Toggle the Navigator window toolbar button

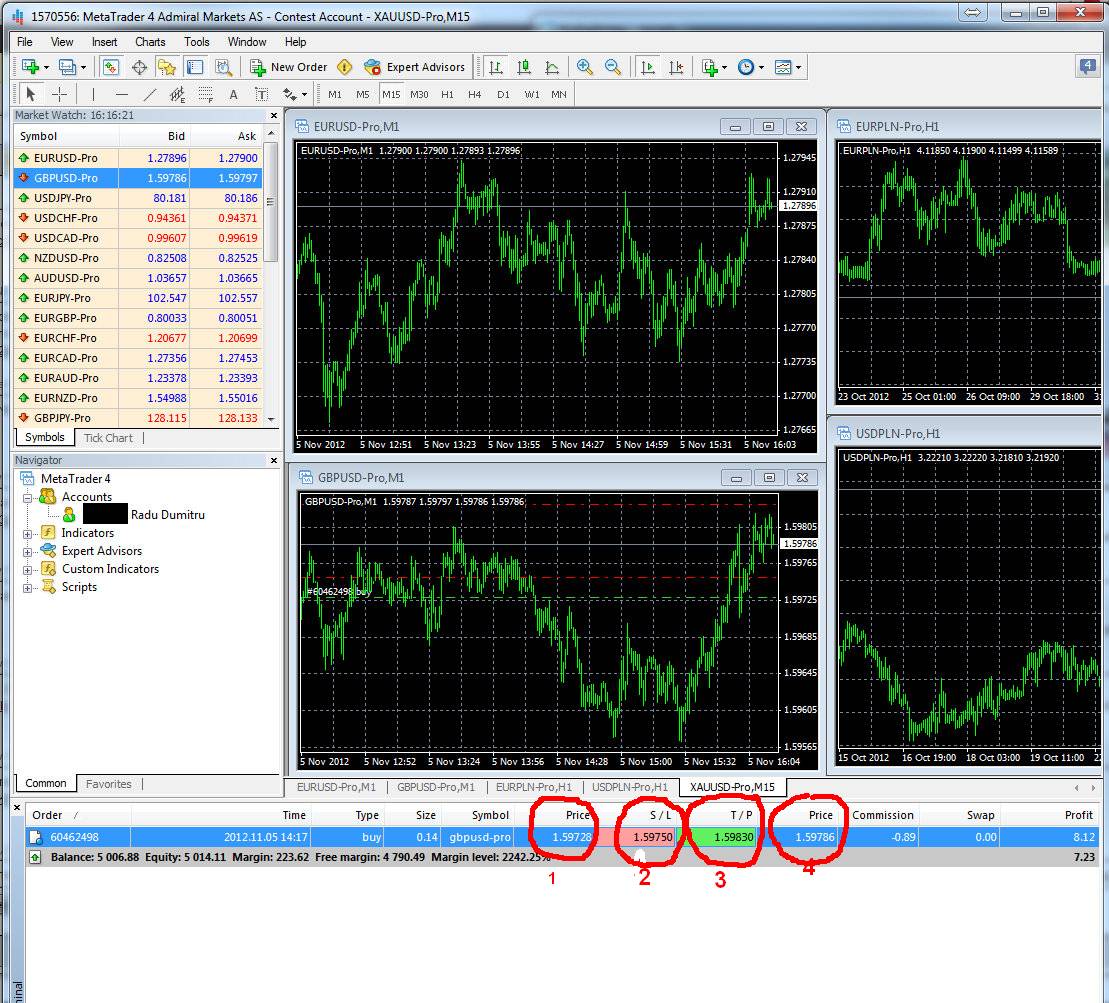tap(167, 67)
